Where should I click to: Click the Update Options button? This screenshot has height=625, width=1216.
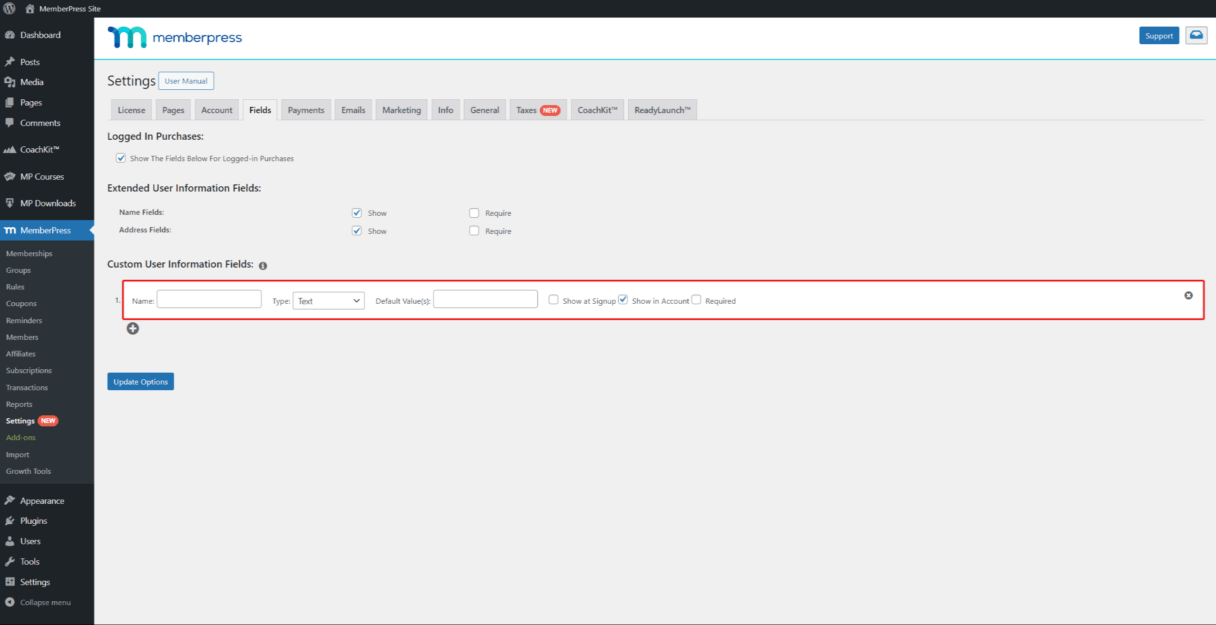[x=140, y=382]
